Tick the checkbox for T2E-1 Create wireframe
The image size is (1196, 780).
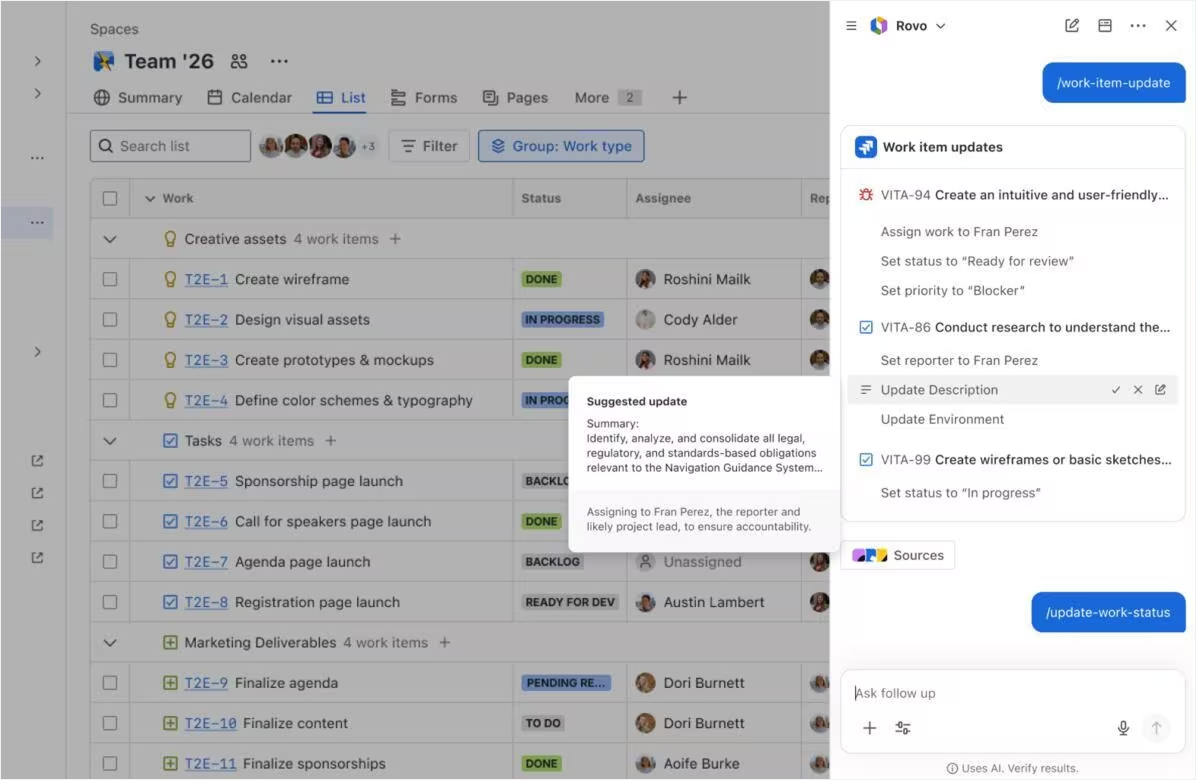tap(110, 279)
